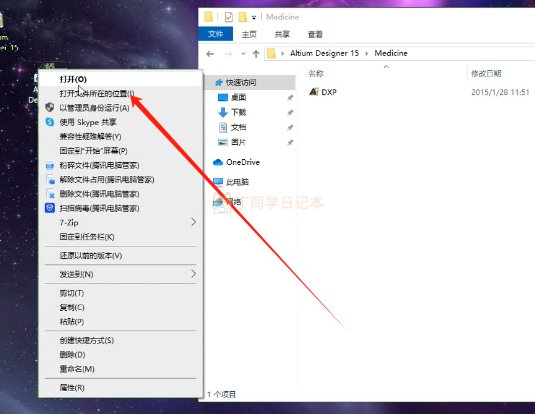
Task: Choose 复制(C) in context menu
Action: point(120,307)
